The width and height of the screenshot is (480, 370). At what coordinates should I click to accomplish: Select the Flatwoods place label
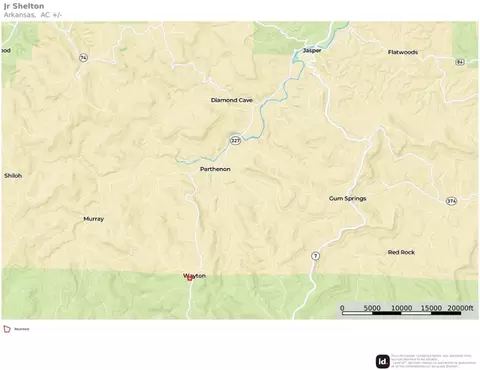coord(403,52)
